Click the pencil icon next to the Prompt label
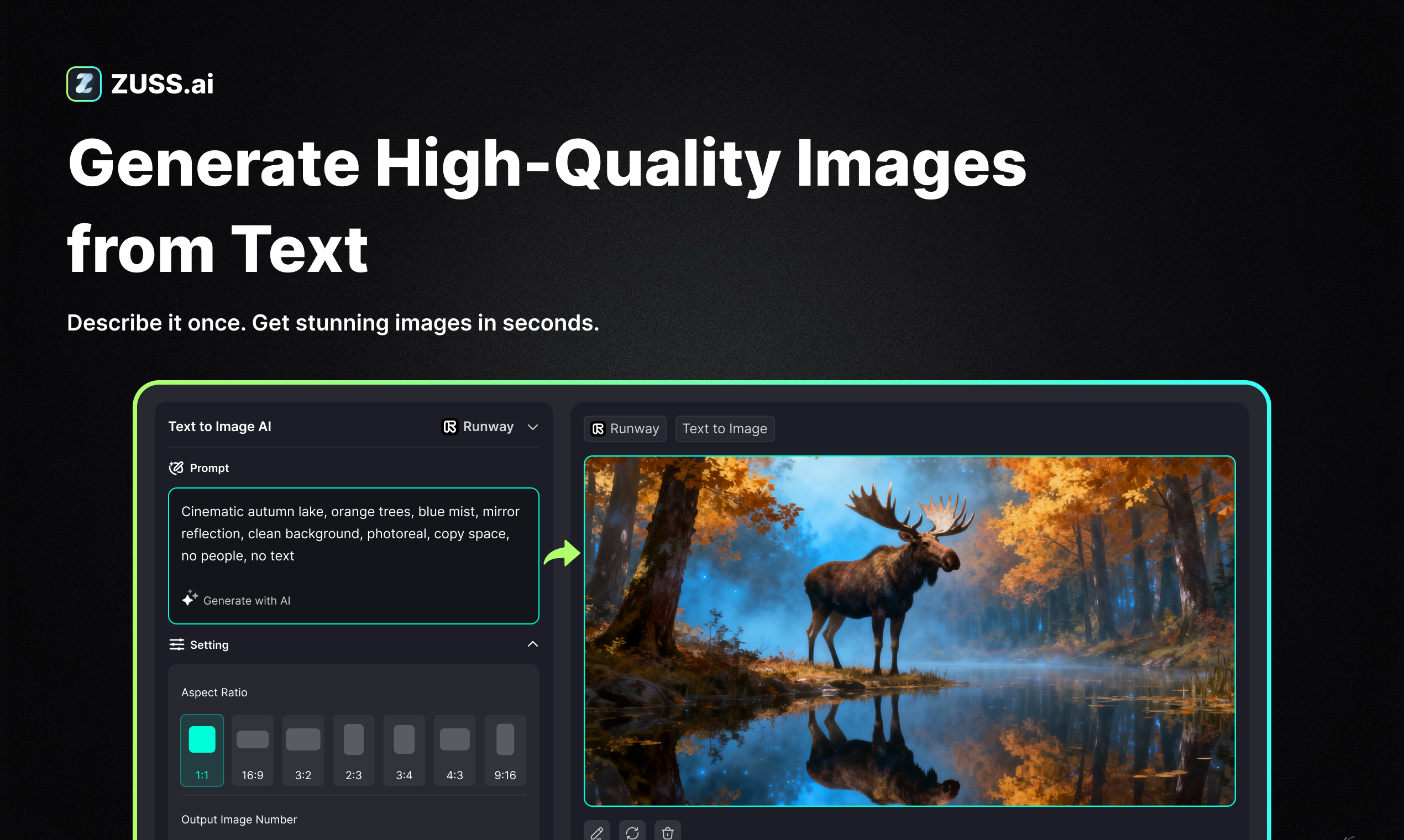This screenshot has height=840, width=1404. [x=176, y=468]
